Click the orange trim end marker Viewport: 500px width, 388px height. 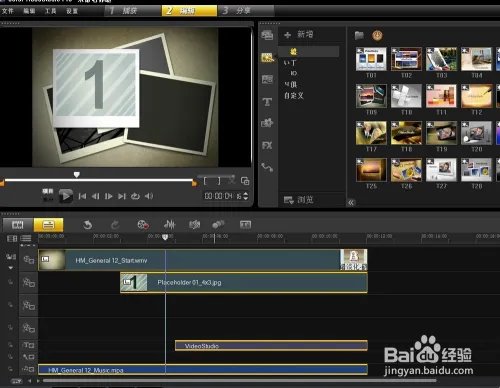[x=194, y=183]
